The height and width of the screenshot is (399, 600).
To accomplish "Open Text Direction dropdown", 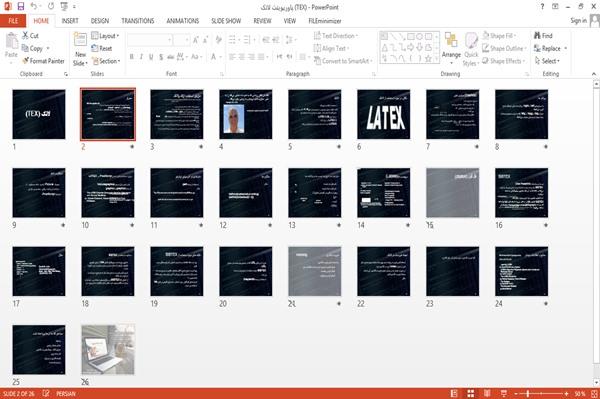I will click(x=336, y=36).
